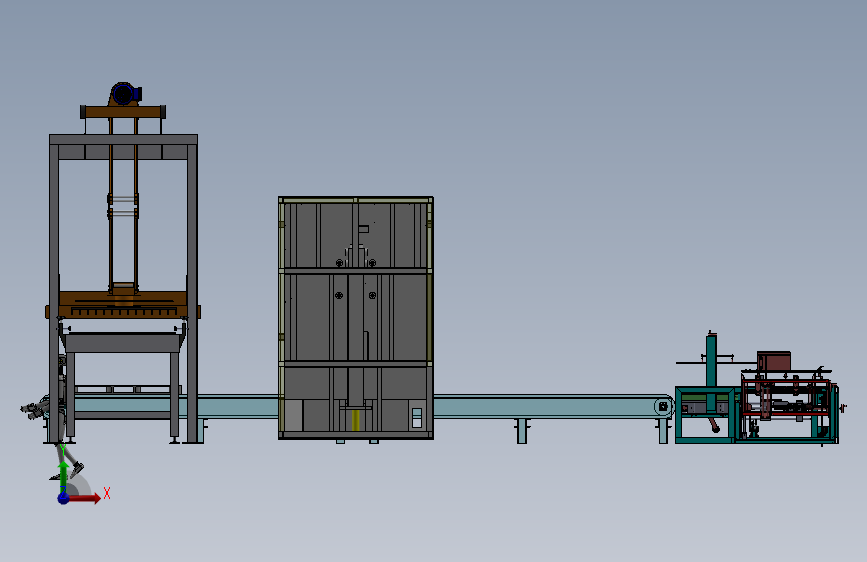This screenshot has height=562, width=867.
Task: Select the large grey central cabinet enclosure
Action: [356, 318]
